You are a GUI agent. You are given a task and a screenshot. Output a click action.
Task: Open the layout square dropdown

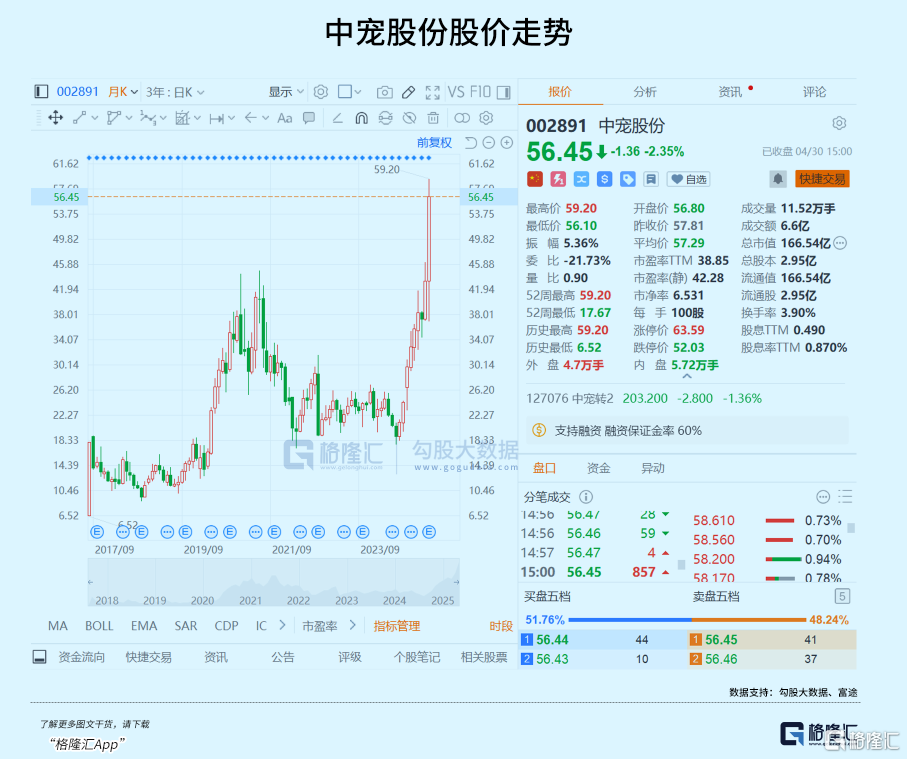349,91
